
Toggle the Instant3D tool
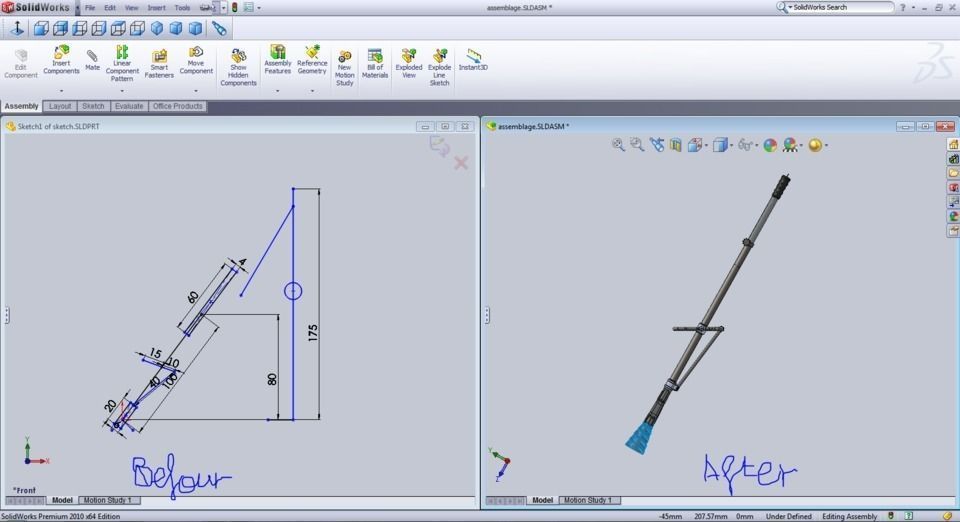click(473, 60)
